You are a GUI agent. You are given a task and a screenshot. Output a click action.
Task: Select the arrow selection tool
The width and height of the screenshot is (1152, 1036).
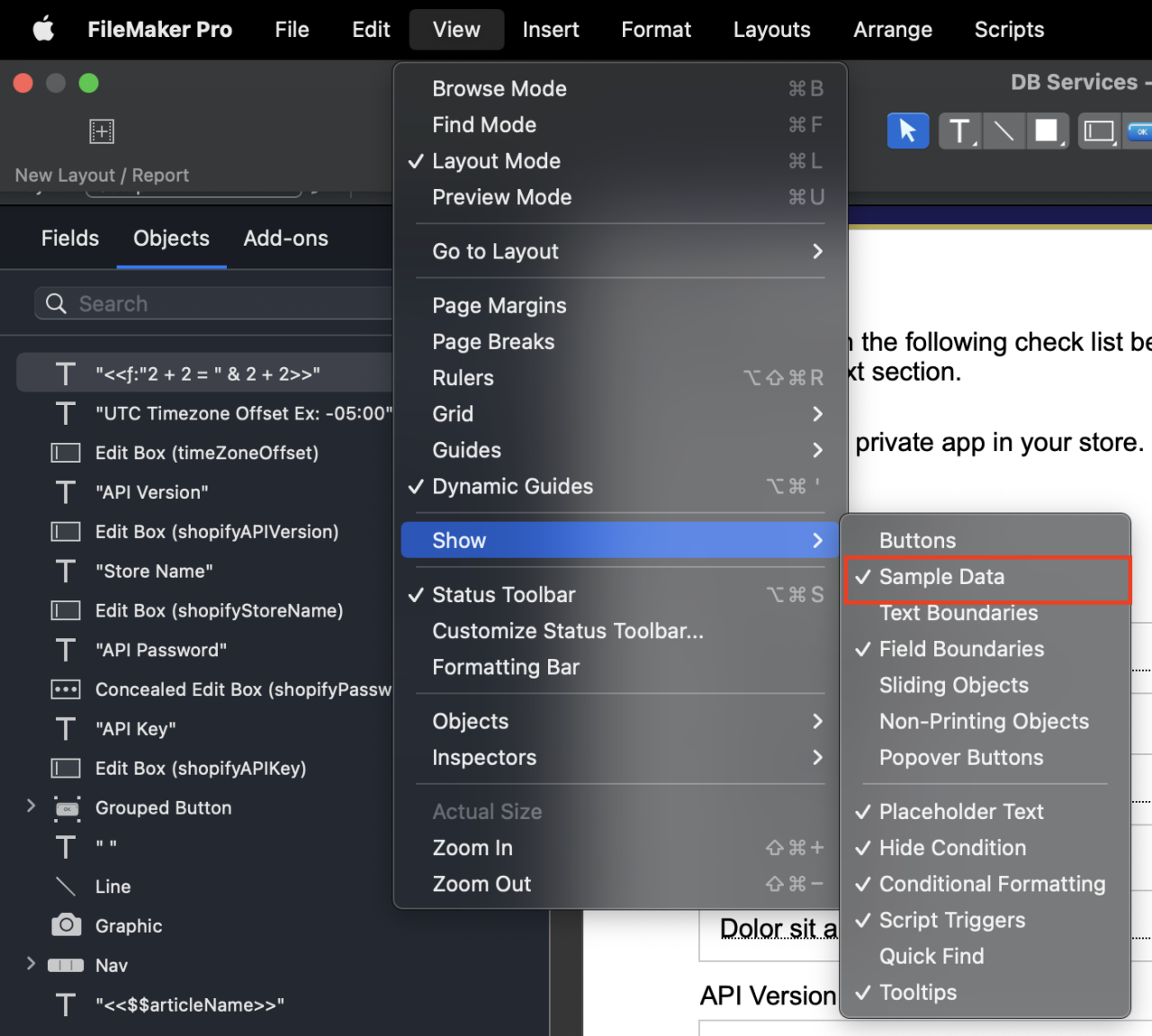click(908, 131)
